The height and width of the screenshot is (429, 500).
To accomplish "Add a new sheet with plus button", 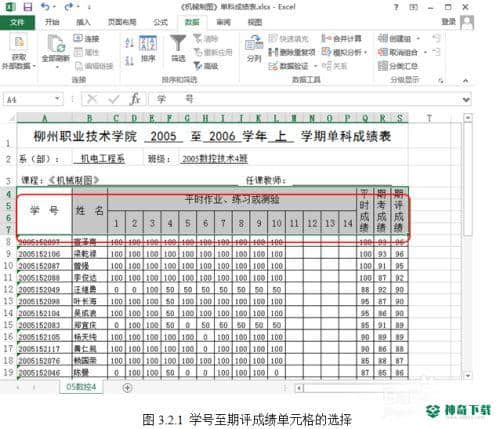I will pos(127,387).
